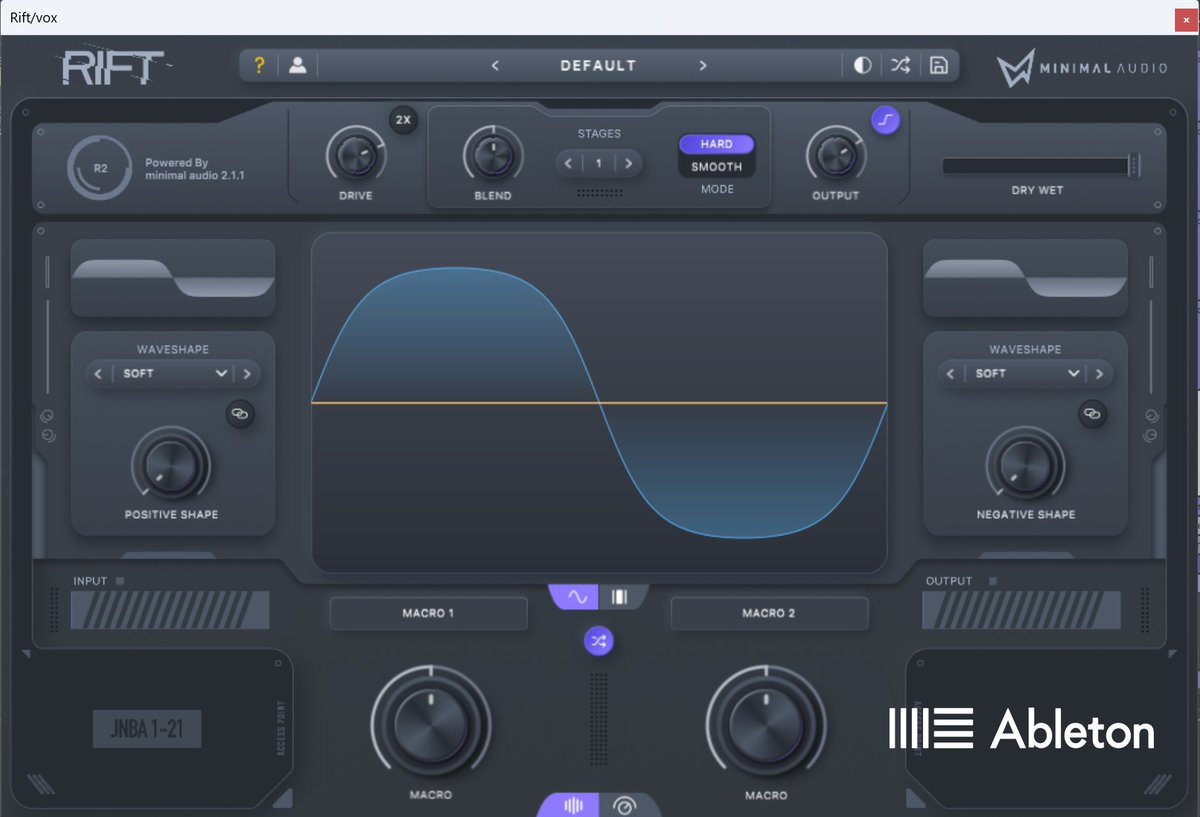Click the Minimal Audio logo

[x=1081, y=68]
